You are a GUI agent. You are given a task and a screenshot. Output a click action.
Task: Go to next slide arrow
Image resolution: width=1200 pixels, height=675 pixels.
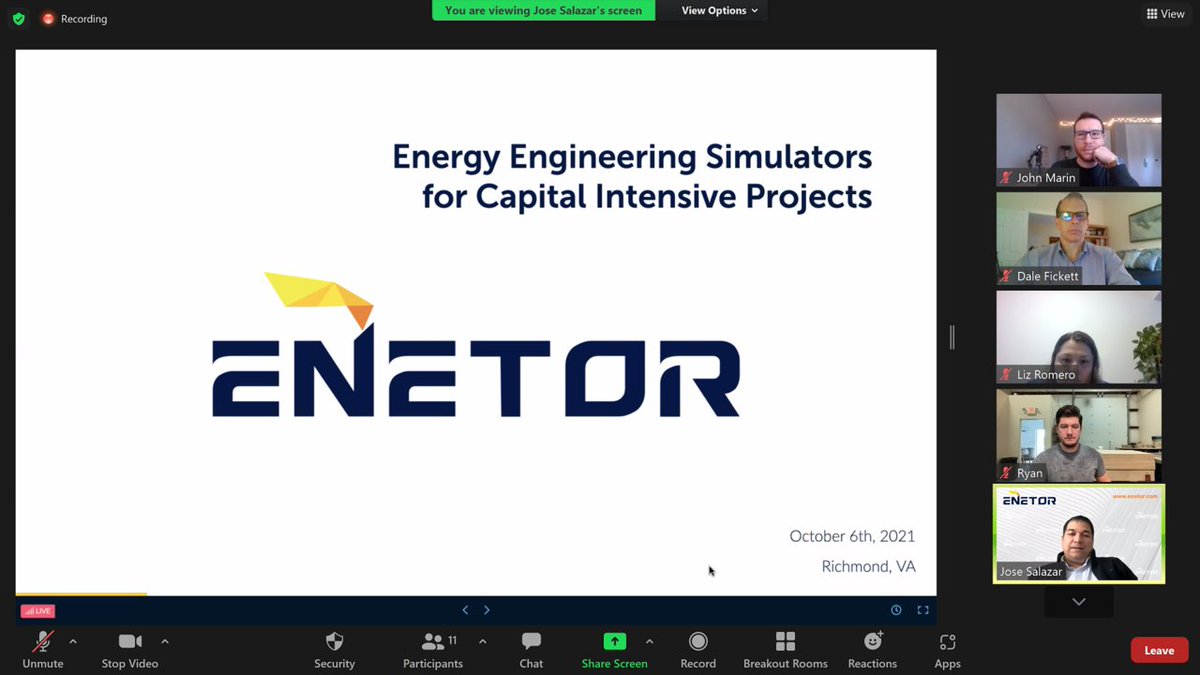[487, 610]
